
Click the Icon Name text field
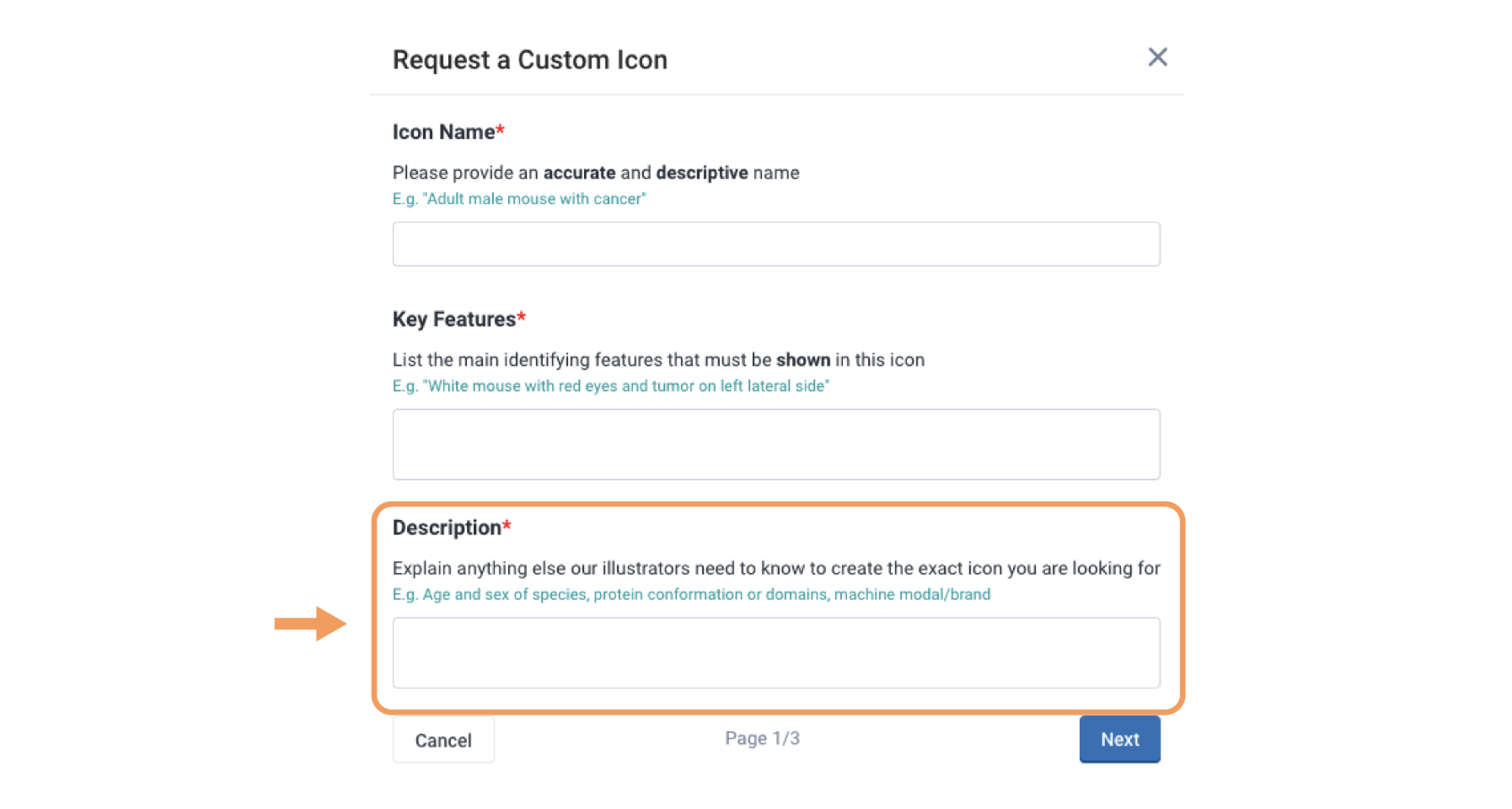tap(775, 244)
